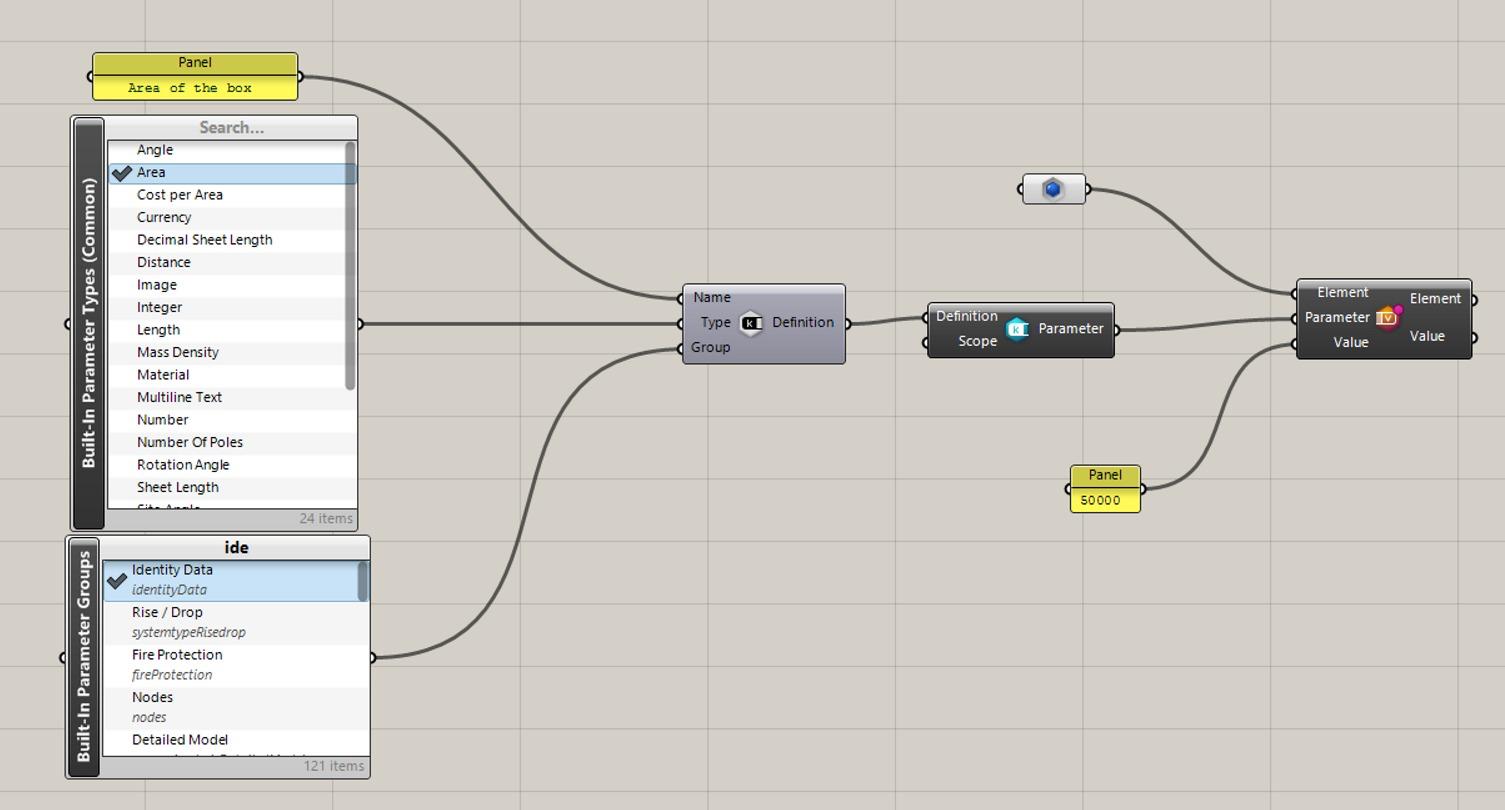Select the blue Element parameter hexagon icon
Image resolution: width=1505 pixels, height=810 pixels.
[1053, 187]
